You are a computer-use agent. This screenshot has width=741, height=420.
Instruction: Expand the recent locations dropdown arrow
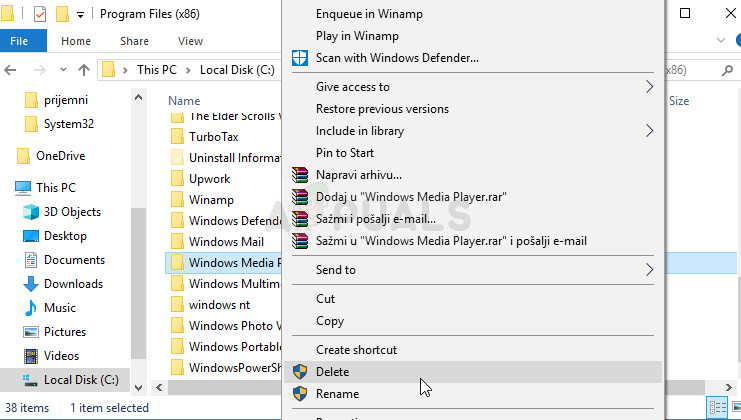[x=63, y=71]
